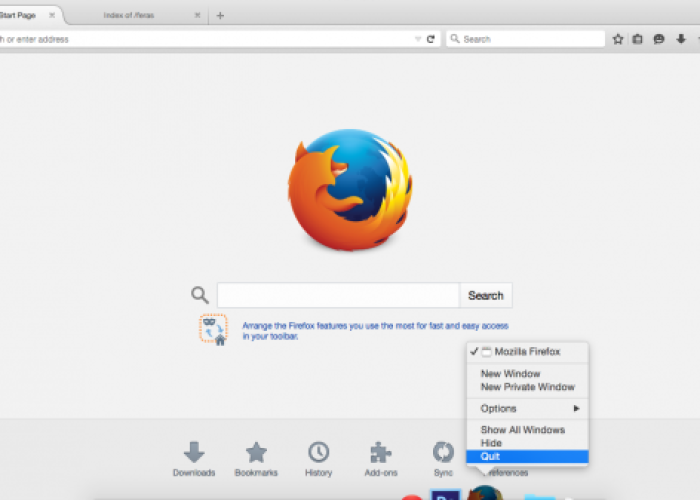Open address bar history dropdown arrow
The width and height of the screenshot is (700, 500).
point(418,39)
